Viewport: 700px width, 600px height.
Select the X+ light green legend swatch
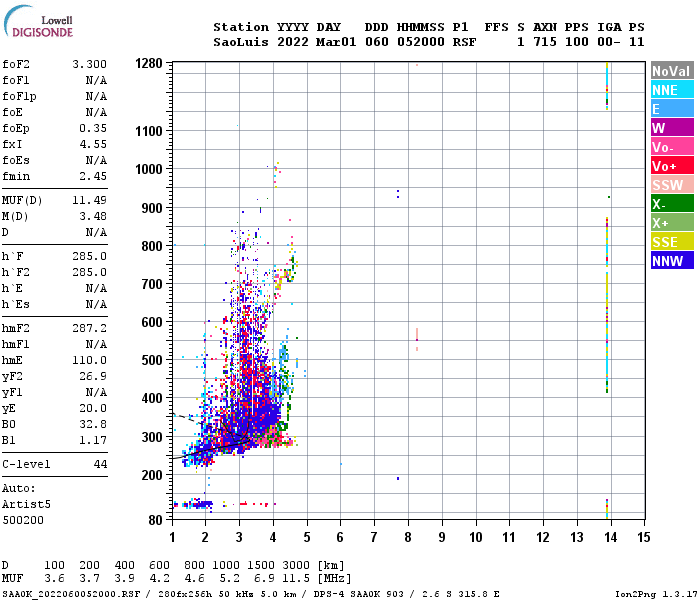point(672,223)
